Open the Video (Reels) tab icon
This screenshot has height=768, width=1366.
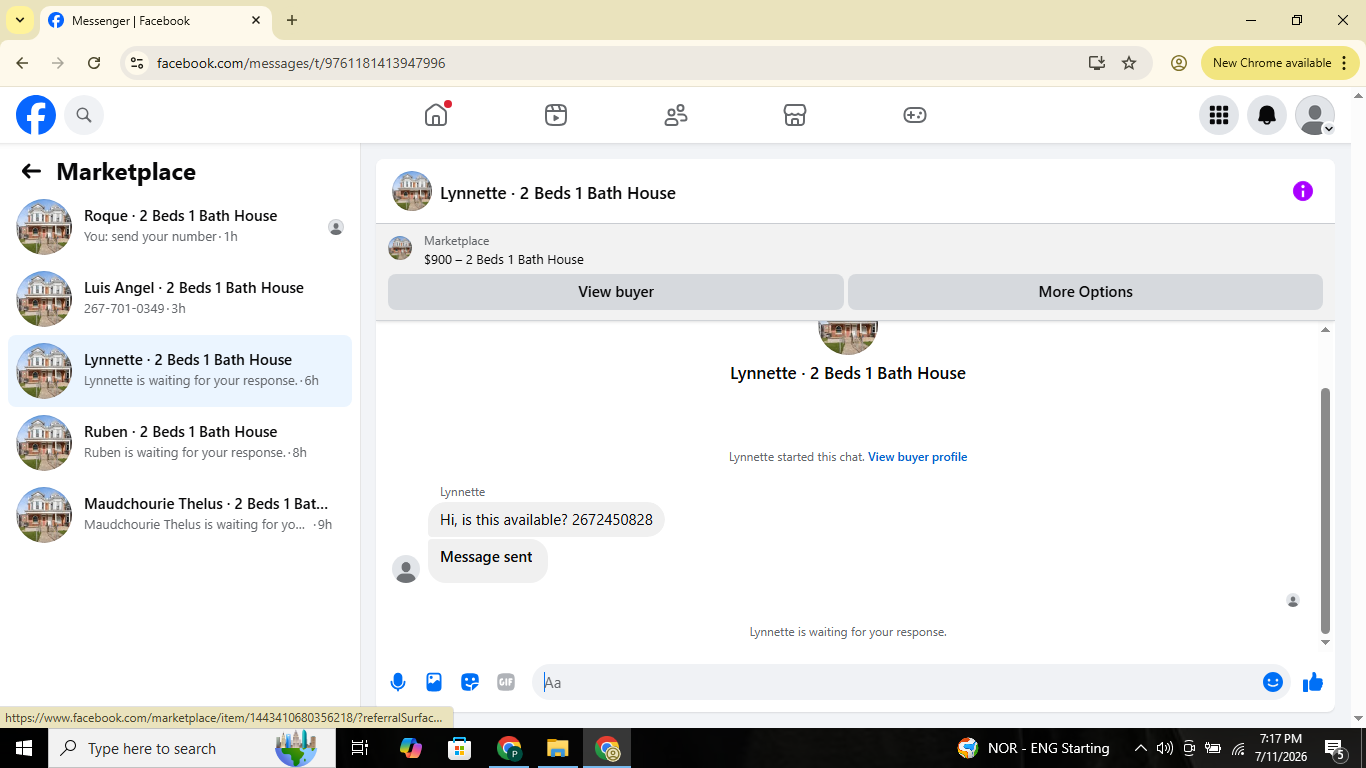coord(556,115)
